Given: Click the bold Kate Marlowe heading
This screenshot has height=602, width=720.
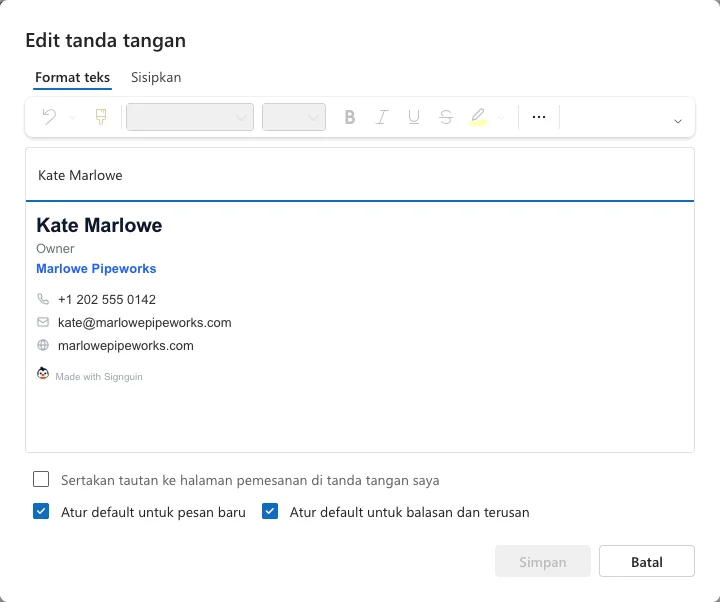Looking at the screenshot, I should click(99, 225).
